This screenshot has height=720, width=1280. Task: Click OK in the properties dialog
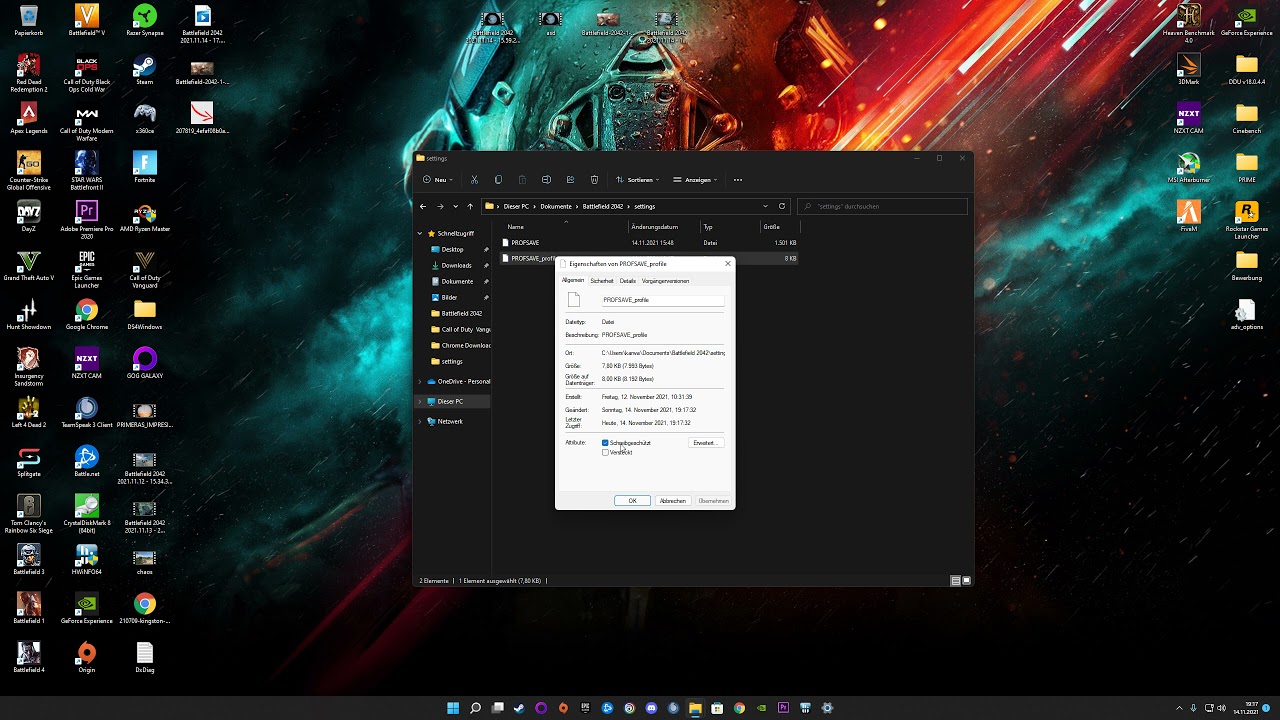[x=632, y=500]
